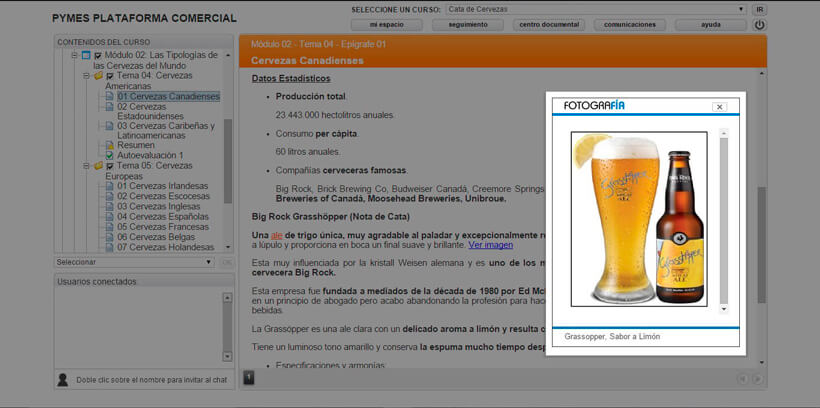Collapse the Módulo 02 tree node
Image resolution: width=820 pixels, height=408 pixels.
74,55
